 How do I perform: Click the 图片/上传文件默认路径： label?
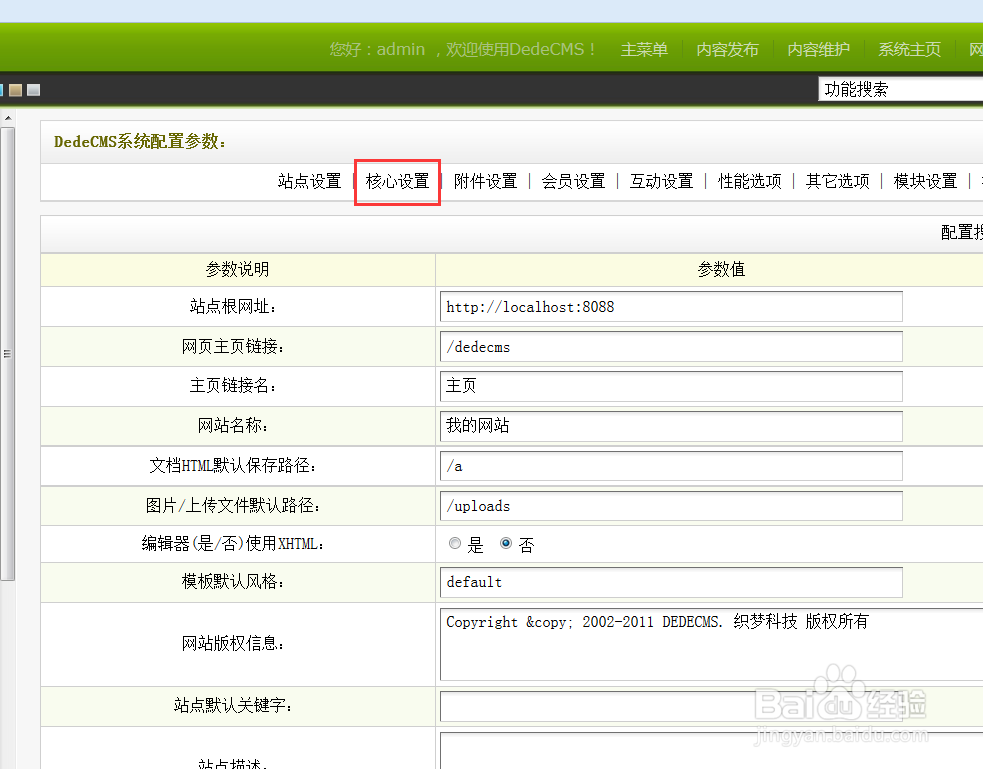click(x=233, y=505)
